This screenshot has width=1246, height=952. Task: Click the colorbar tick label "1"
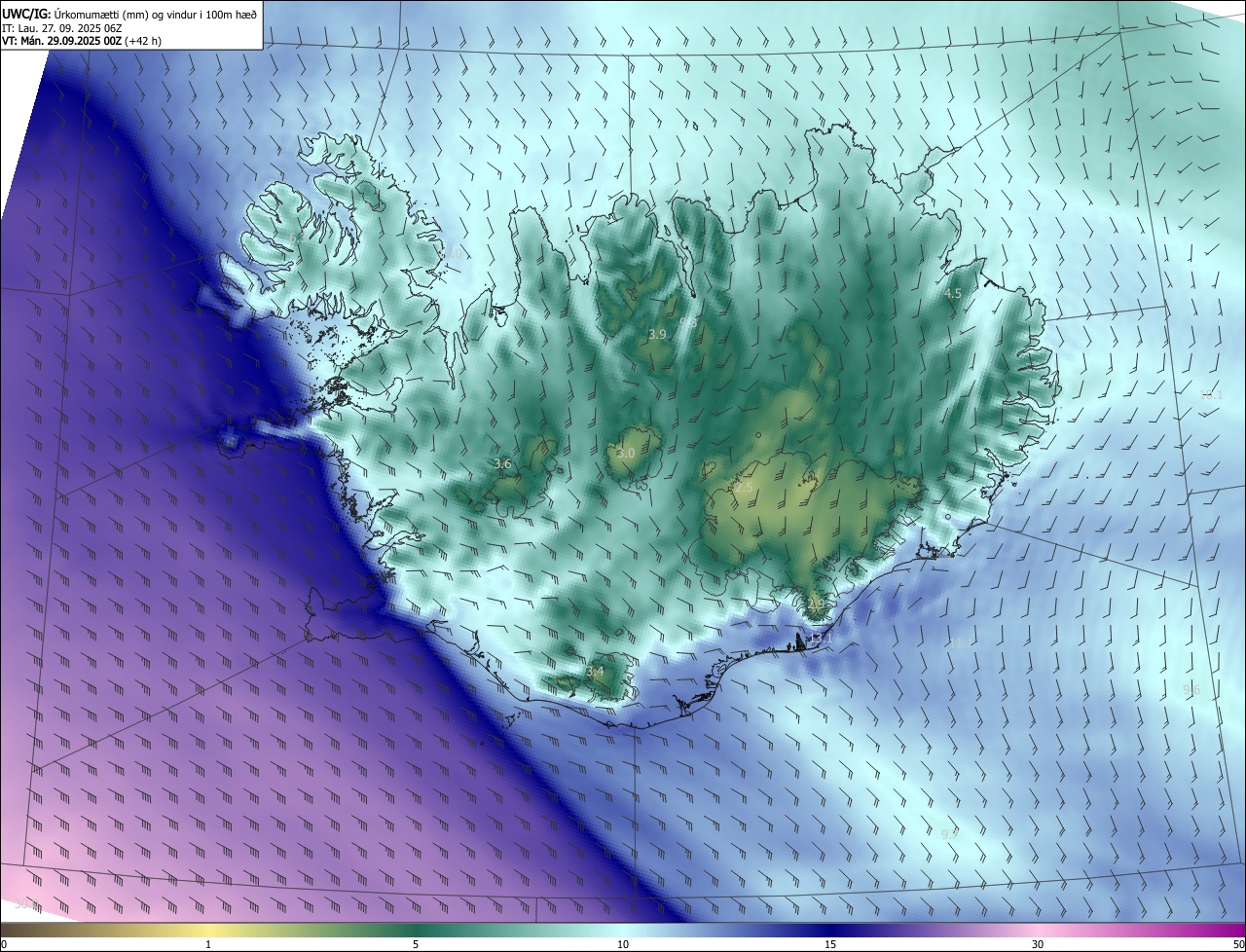point(208,944)
